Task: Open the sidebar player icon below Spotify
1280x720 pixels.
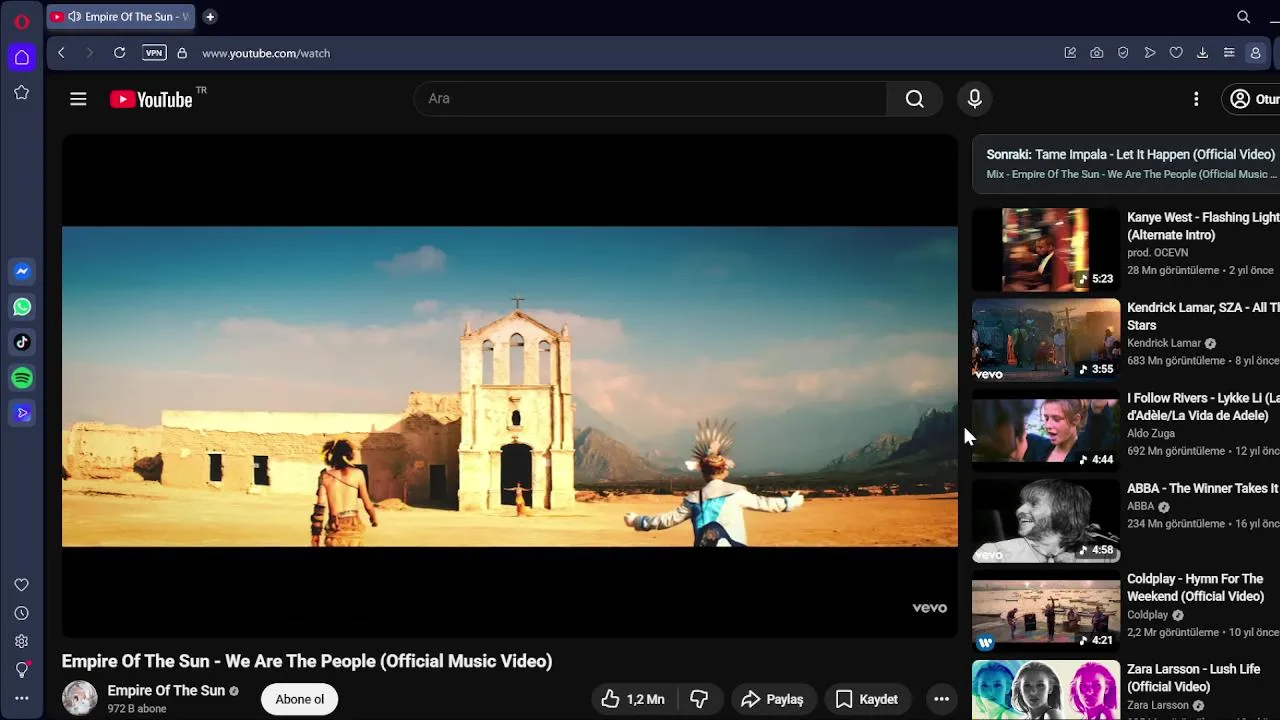Action: (x=22, y=413)
